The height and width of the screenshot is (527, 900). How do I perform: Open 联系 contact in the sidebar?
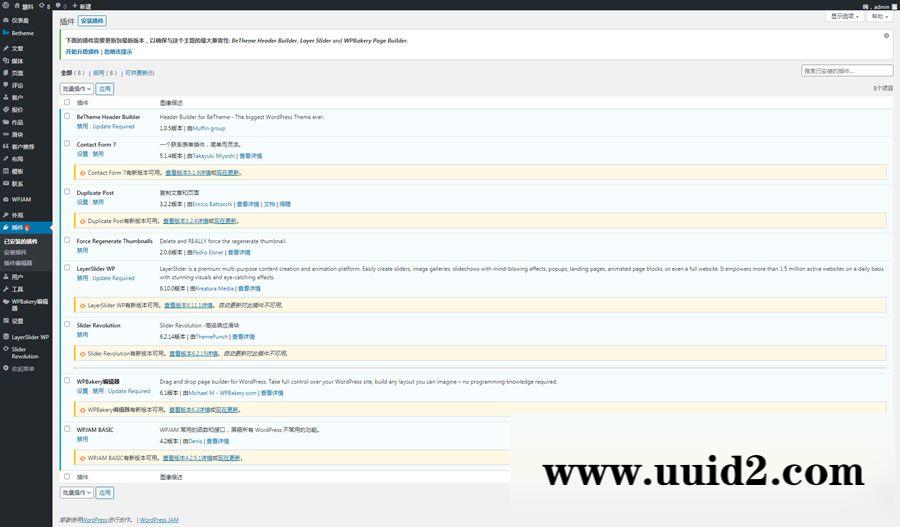[x=17, y=184]
